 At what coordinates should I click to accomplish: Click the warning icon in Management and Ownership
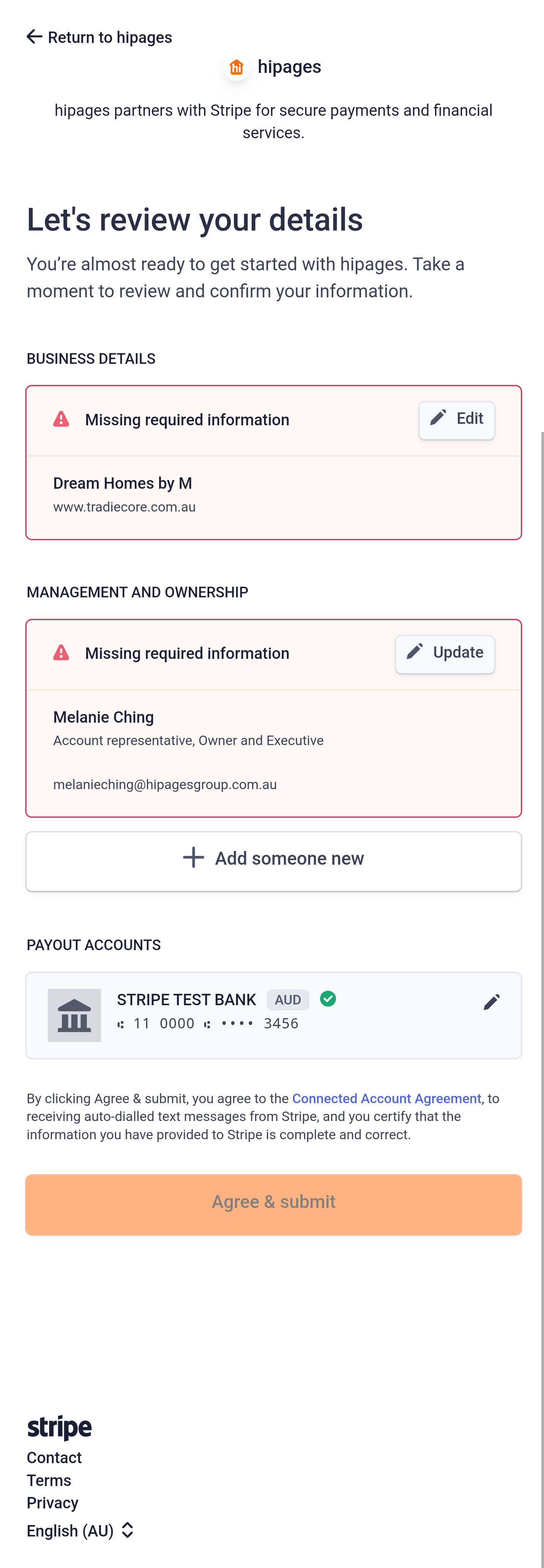coord(61,653)
